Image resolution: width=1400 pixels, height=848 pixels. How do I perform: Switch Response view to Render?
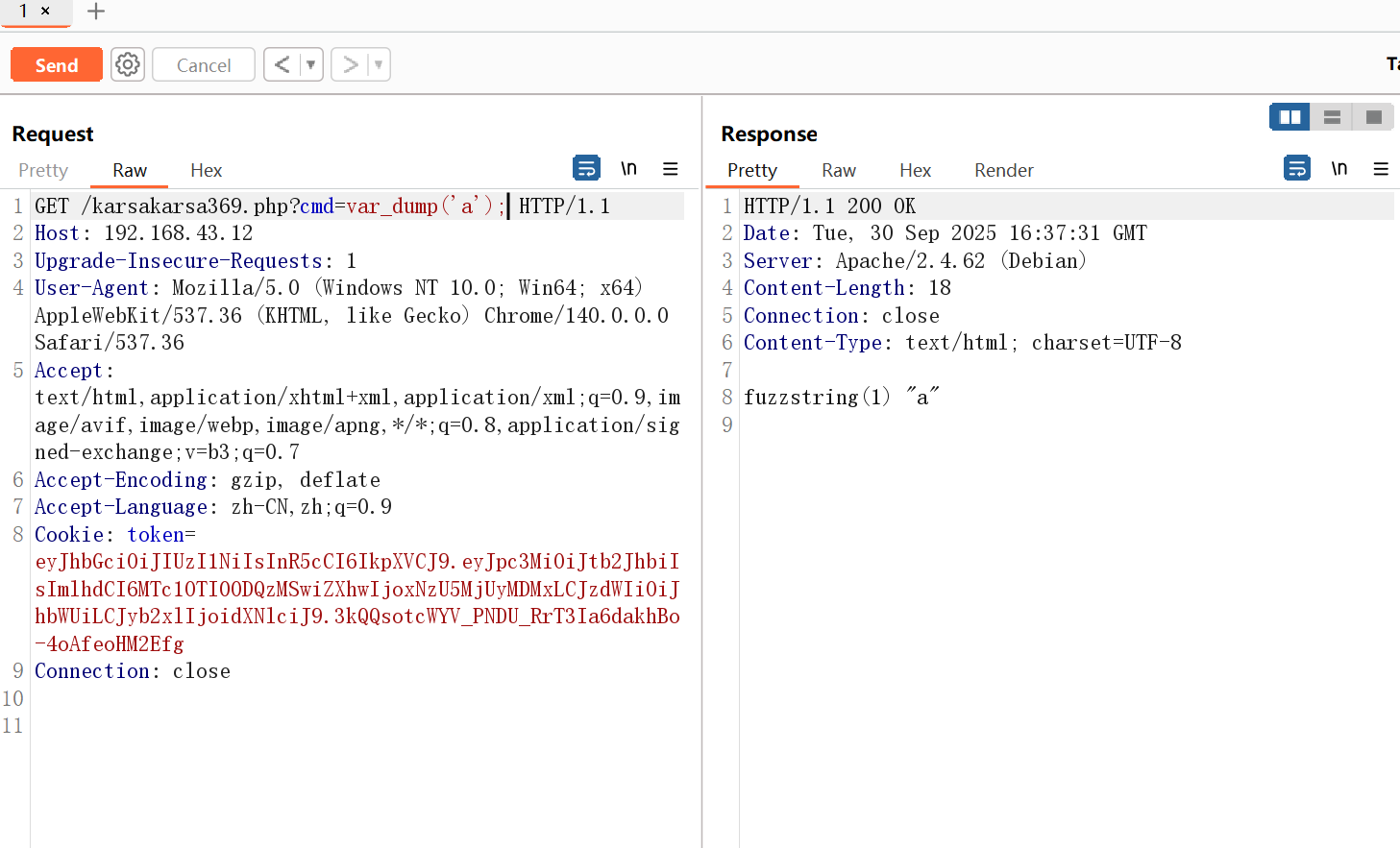click(1004, 170)
